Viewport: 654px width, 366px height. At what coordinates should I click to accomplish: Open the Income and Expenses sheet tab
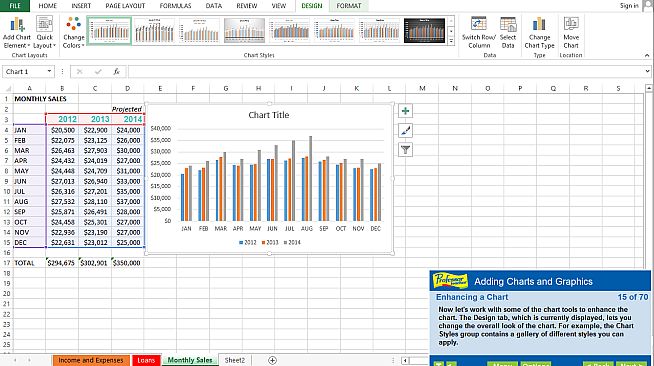pyautogui.click(x=91, y=360)
